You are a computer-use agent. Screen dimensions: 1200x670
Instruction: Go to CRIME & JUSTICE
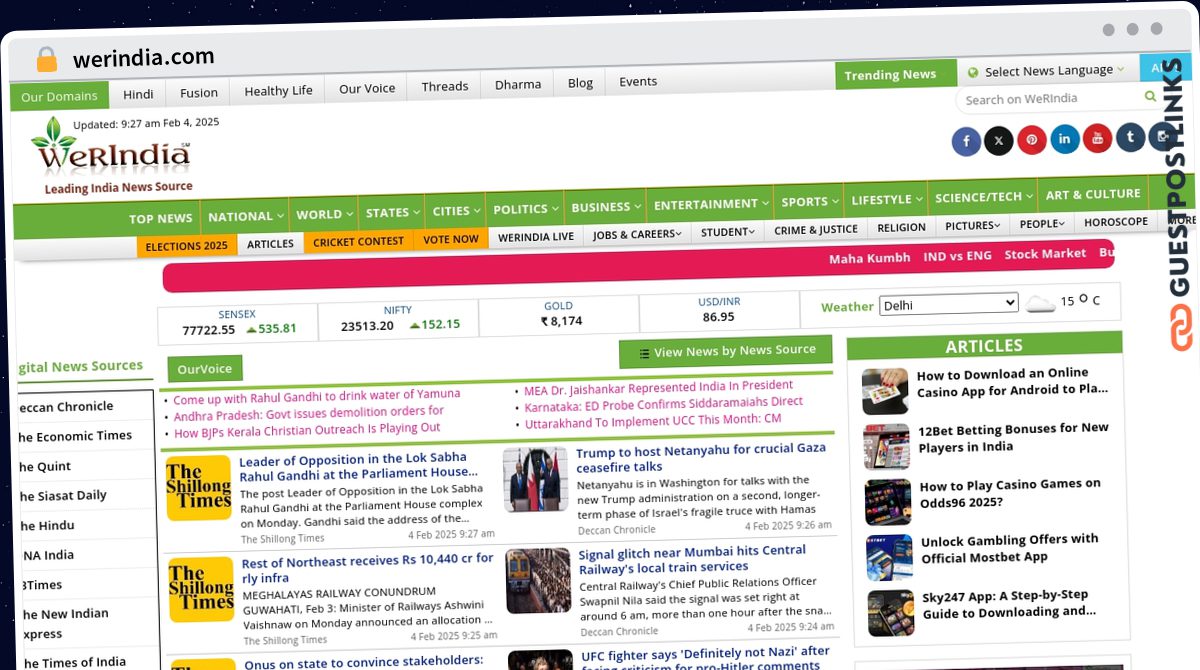[x=816, y=230]
